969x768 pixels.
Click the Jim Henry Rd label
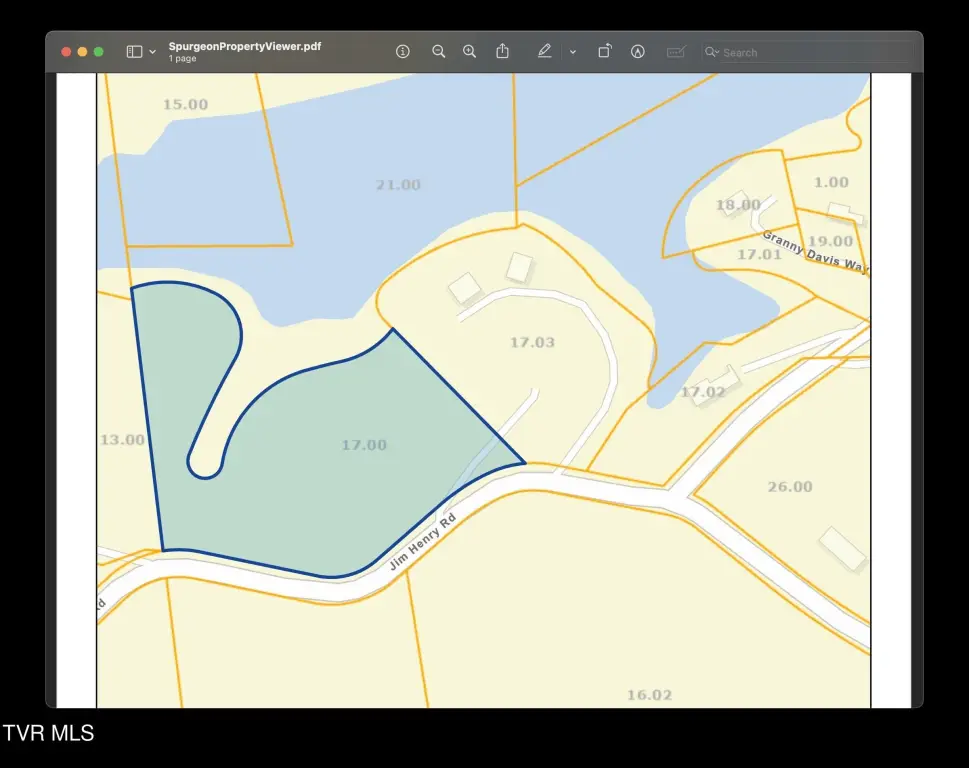click(x=422, y=542)
